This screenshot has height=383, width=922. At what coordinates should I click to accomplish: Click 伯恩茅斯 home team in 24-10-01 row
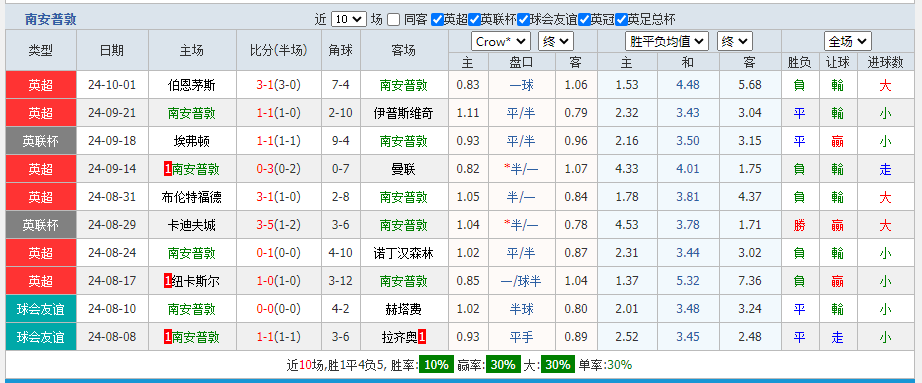tap(192, 85)
